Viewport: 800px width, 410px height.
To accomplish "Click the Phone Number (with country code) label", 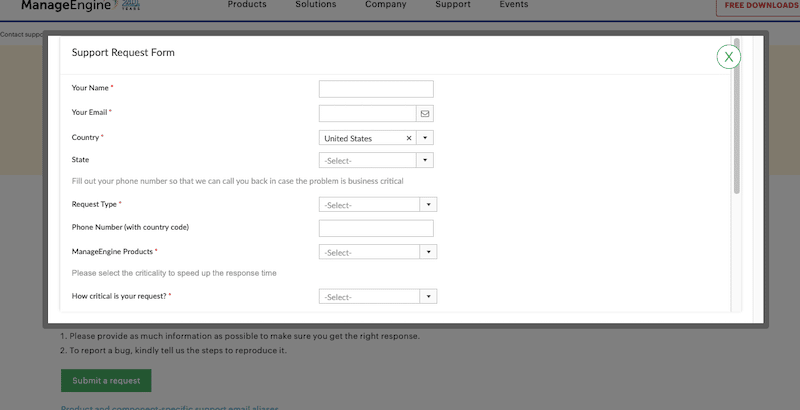I will 130,227.
